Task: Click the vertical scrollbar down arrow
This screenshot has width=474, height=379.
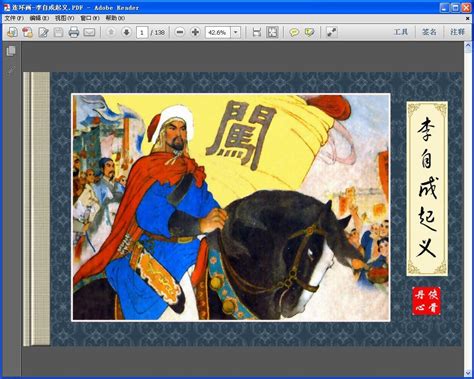Action: click(467, 372)
